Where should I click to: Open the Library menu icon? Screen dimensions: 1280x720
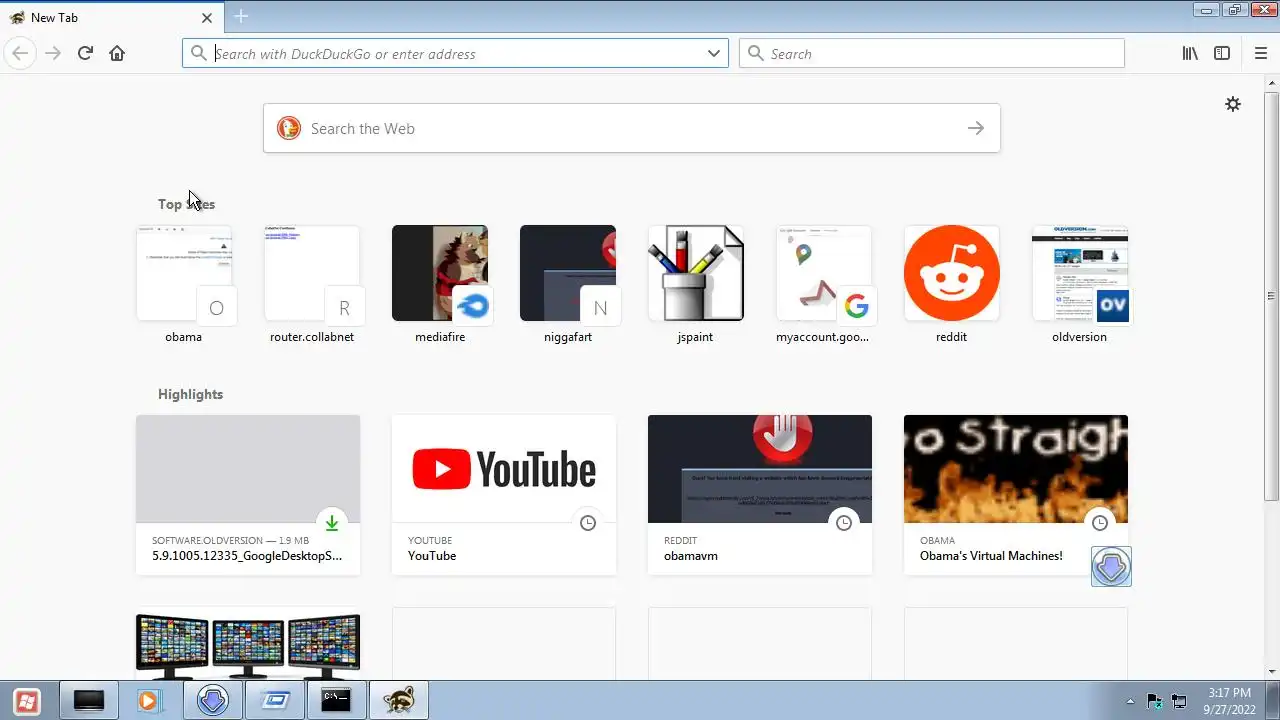[1190, 53]
